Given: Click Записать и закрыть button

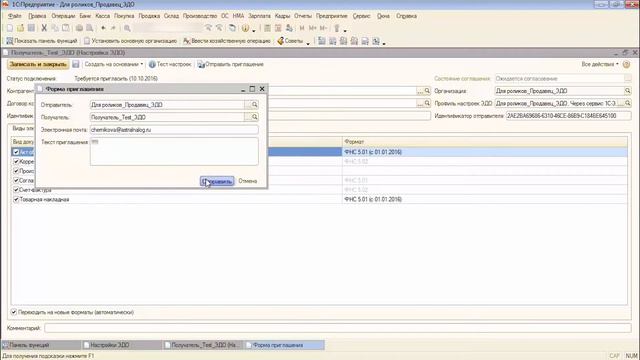Looking at the screenshot, I should [x=38, y=64].
